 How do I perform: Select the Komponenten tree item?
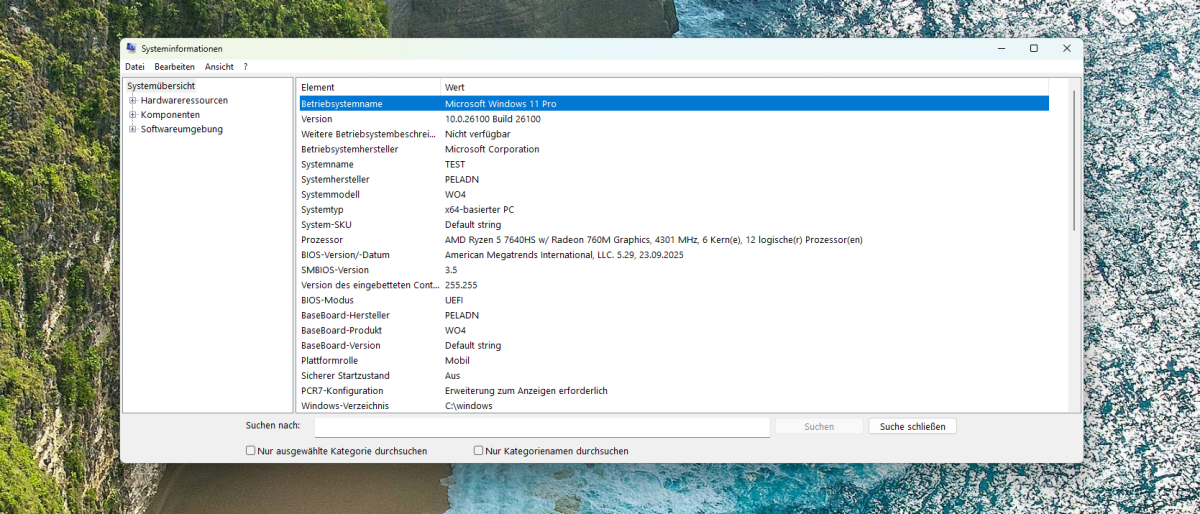pos(170,115)
